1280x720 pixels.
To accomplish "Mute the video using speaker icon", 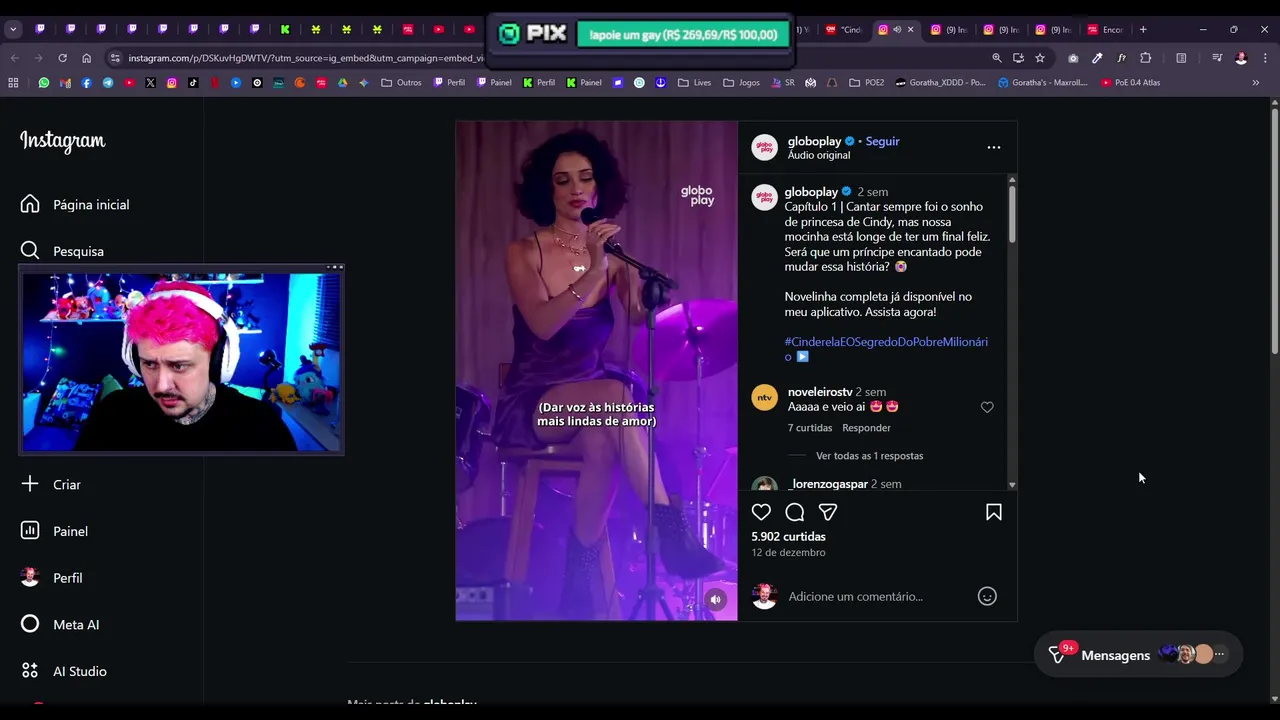I will [716, 600].
